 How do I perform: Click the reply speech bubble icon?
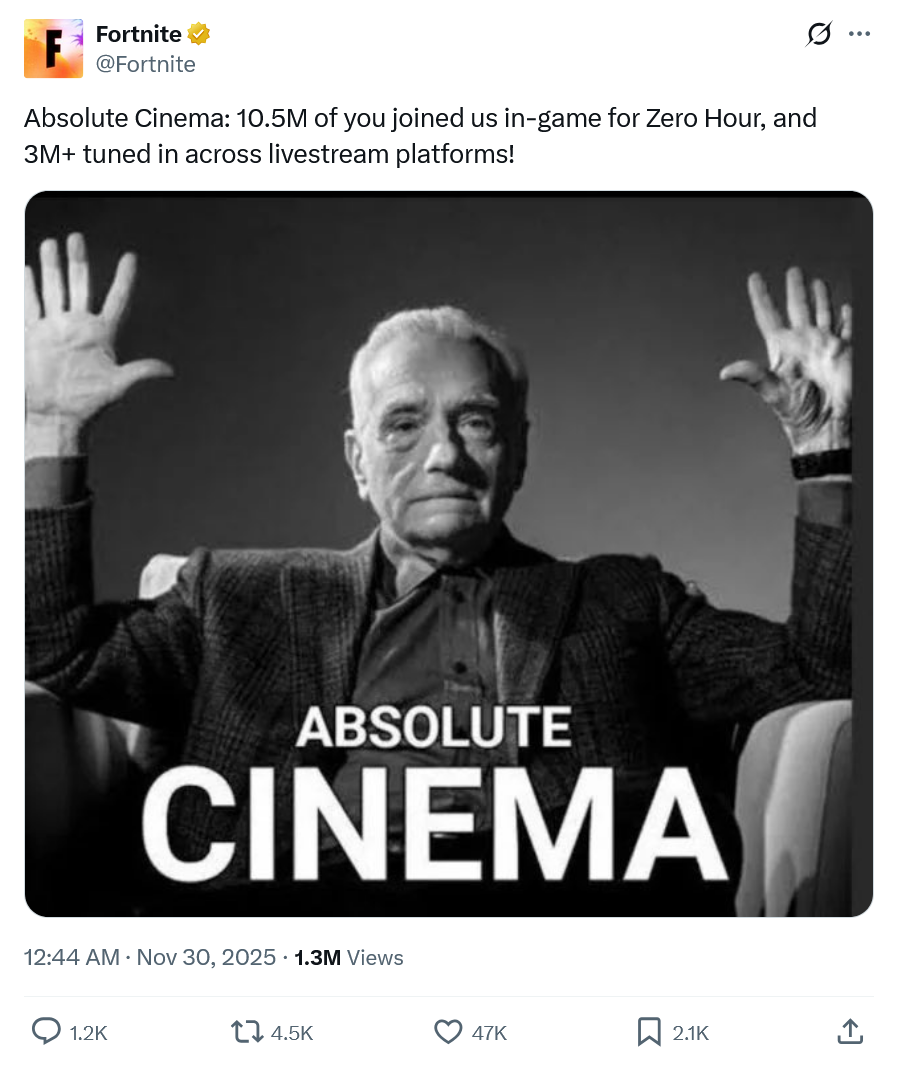click(46, 1031)
